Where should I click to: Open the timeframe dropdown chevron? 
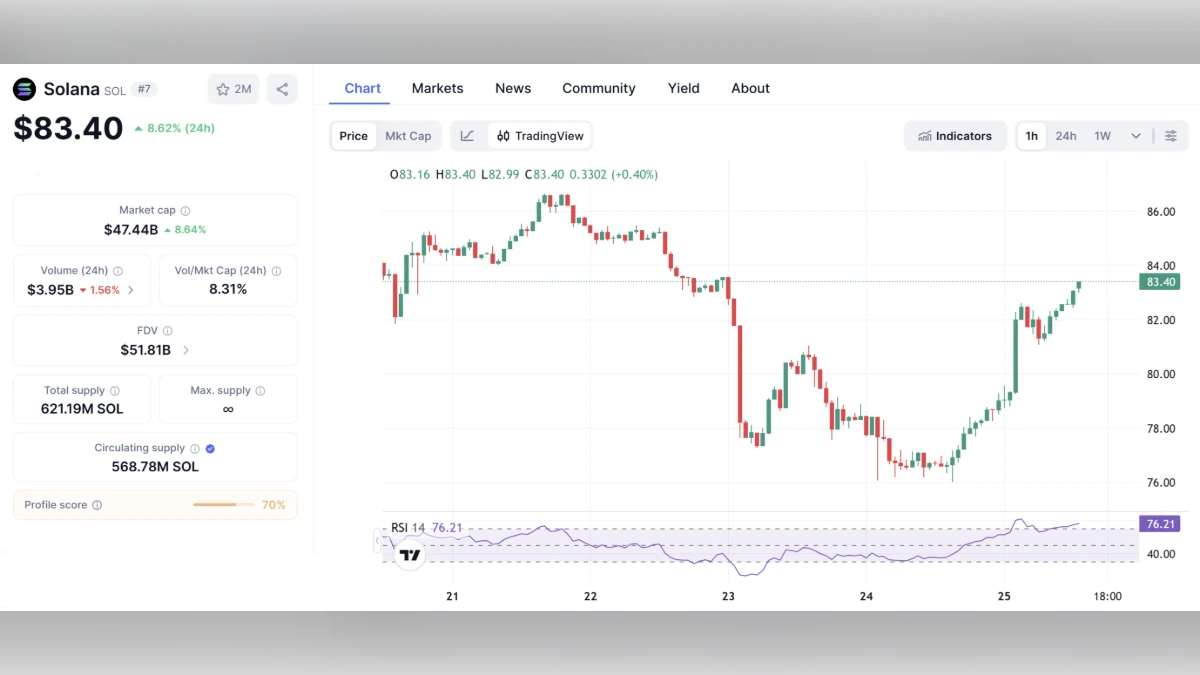(1135, 135)
